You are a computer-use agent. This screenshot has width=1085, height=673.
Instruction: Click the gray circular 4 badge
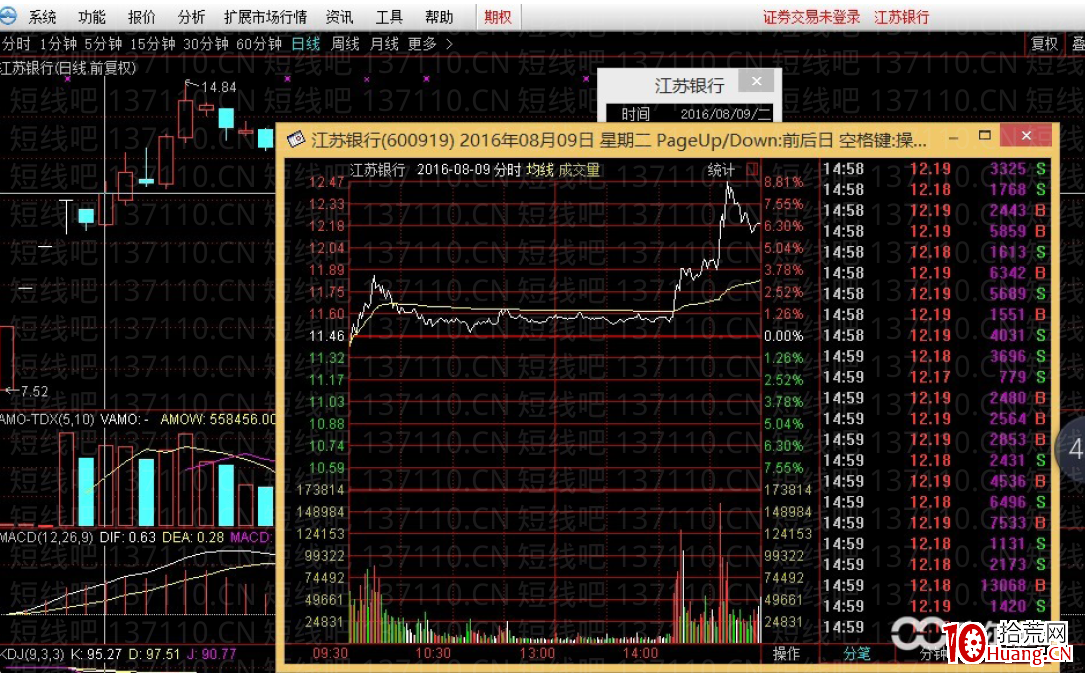click(1074, 449)
